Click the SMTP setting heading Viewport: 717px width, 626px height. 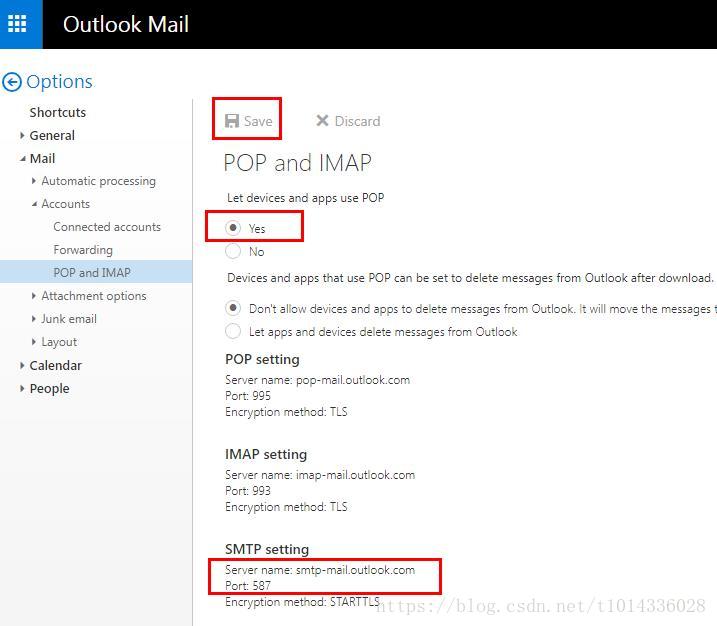267,549
